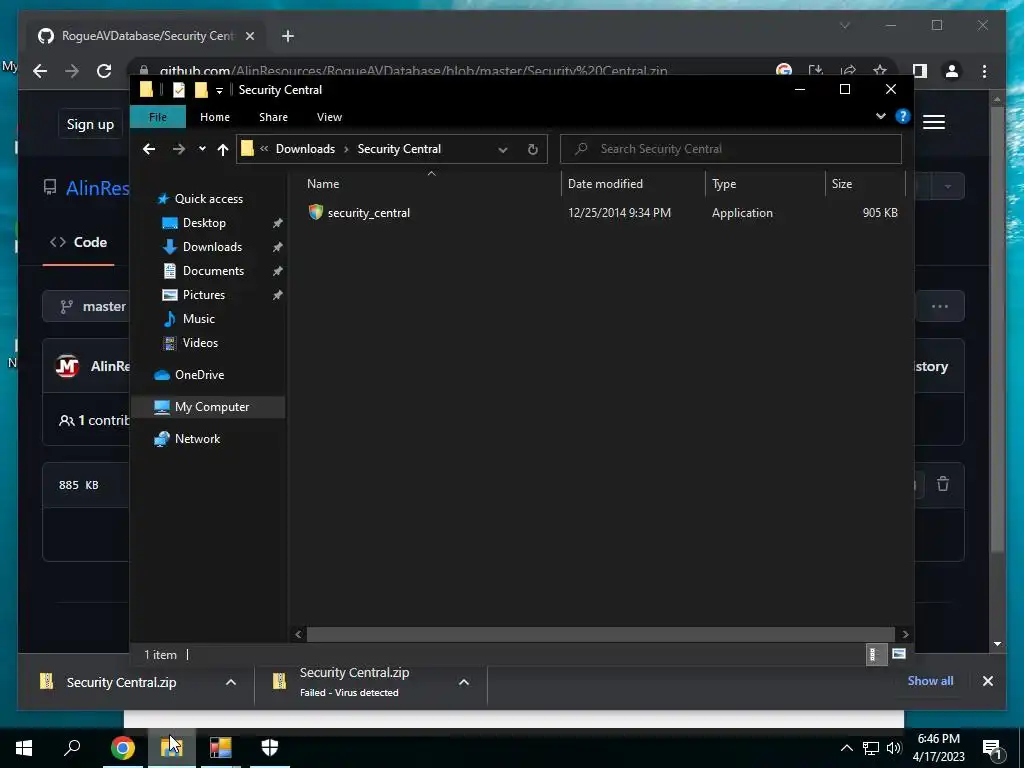Click Show all downloads
The image size is (1024, 768).
click(x=931, y=680)
